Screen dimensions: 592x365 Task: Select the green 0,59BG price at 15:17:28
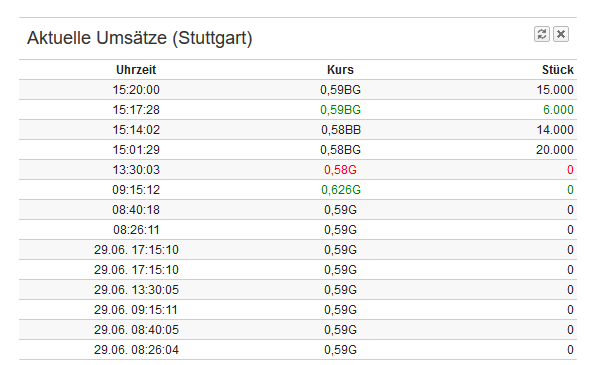click(x=340, y=110)
